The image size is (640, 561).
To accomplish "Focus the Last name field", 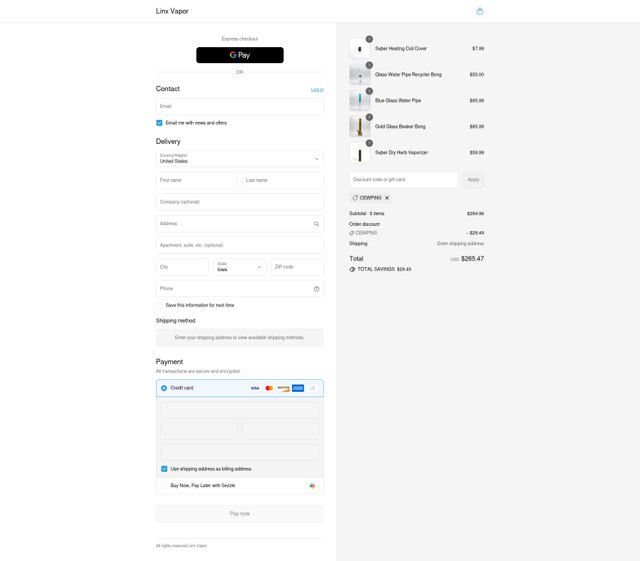I will [x=283, y=180].
